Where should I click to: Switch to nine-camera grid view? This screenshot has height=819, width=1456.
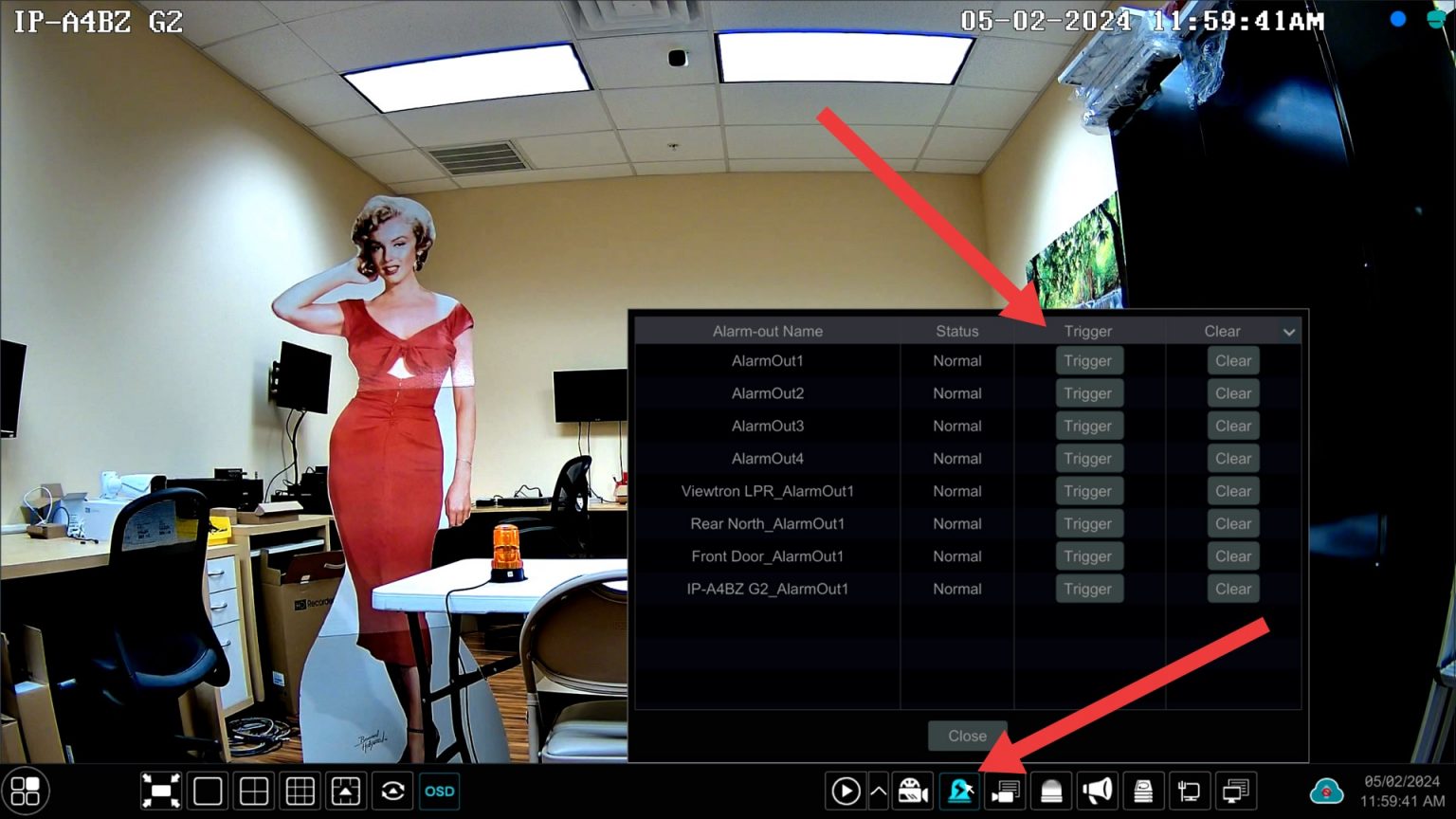(300, 790)
